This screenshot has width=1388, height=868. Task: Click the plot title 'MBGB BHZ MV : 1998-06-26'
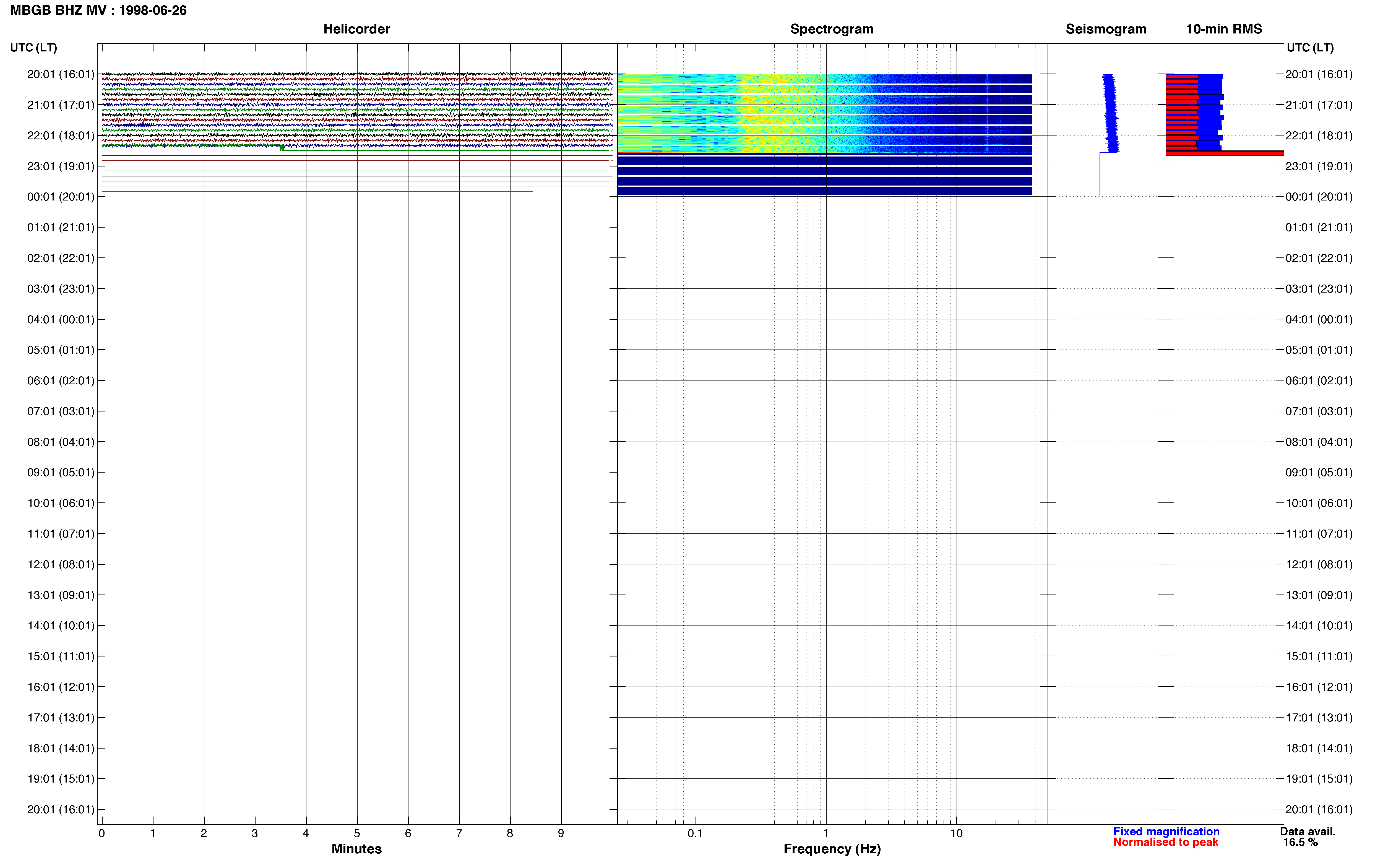pyautogui.click(x=98, y=10)
